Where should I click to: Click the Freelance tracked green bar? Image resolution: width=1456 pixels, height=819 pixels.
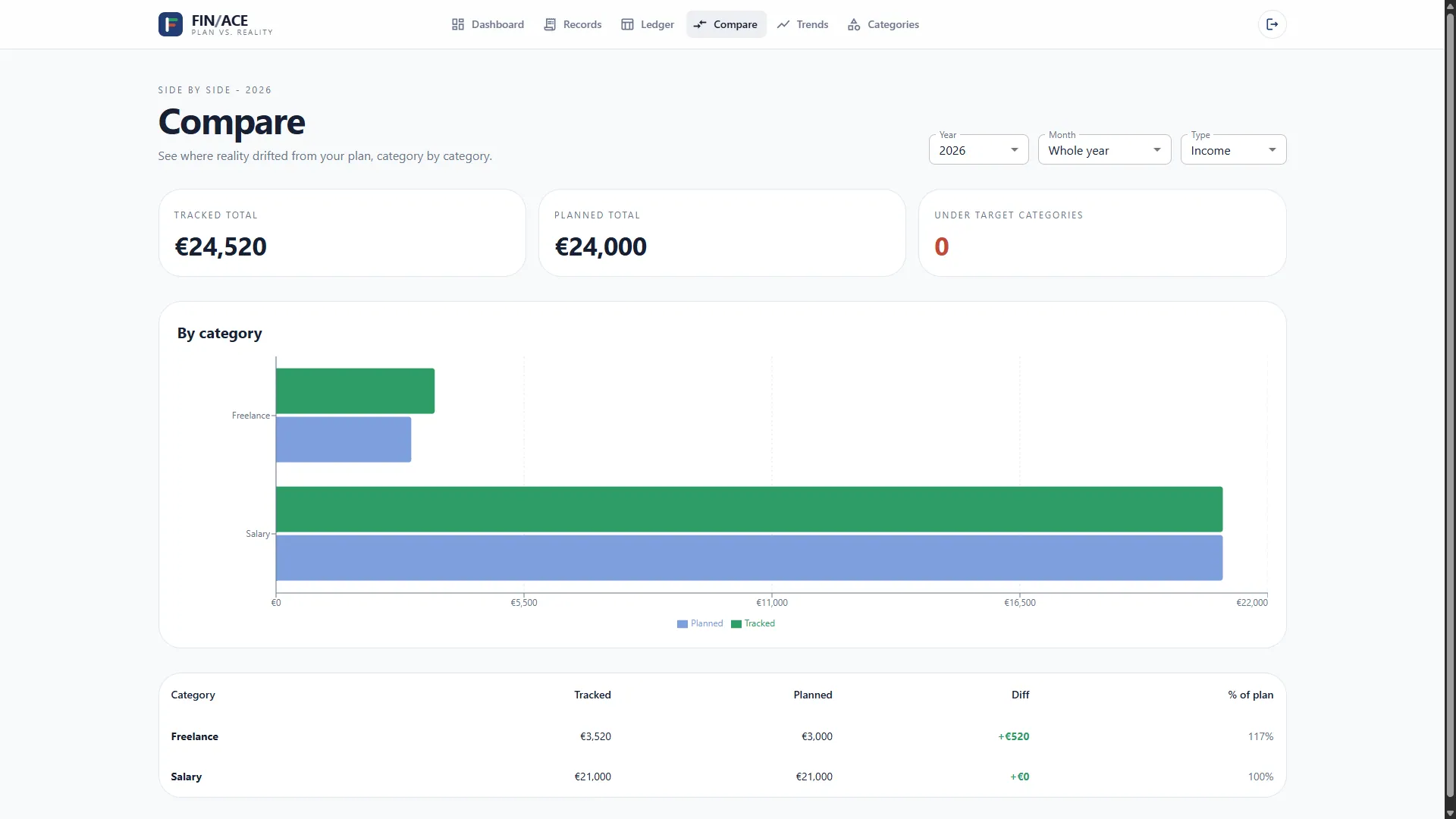(x=355, y=391)
